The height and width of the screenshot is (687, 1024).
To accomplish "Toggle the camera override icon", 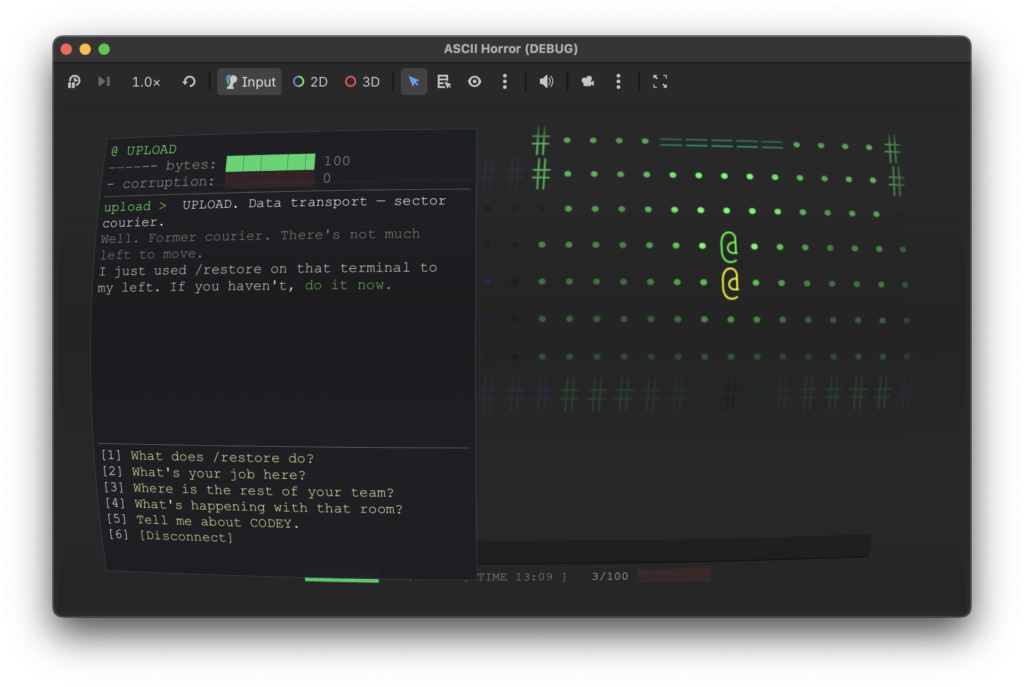I will (588, 82).
